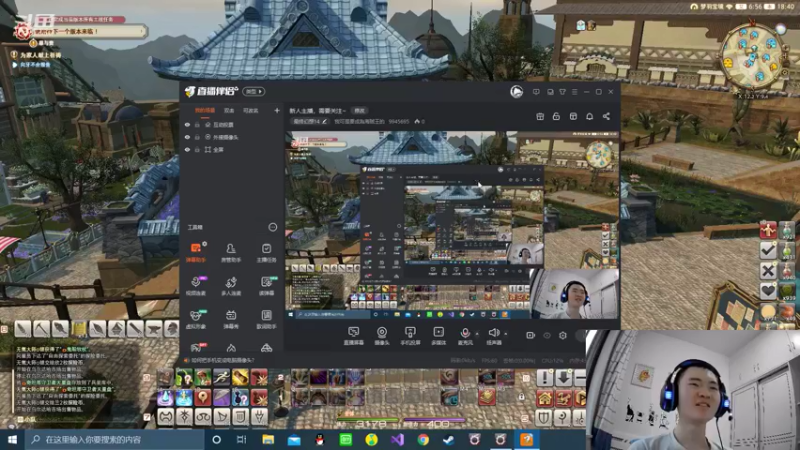Add a new scene with plus icon

[x=277, y=110]
